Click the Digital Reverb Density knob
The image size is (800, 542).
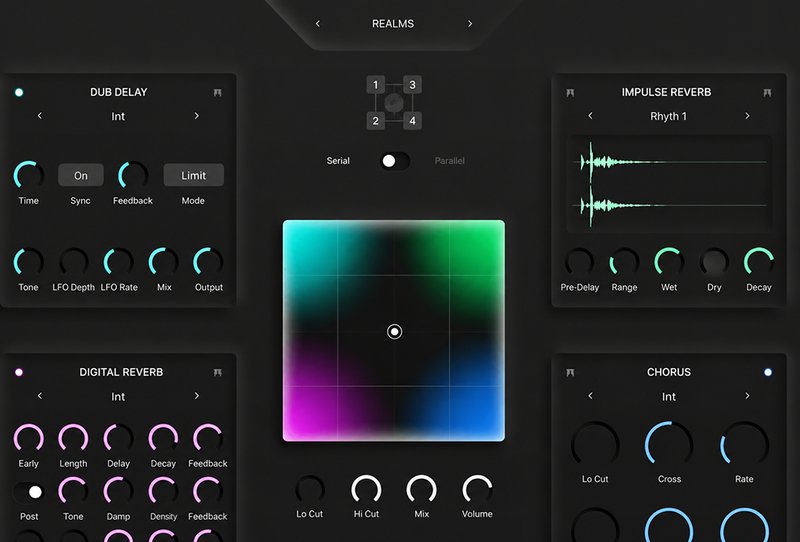pos(163,491)
